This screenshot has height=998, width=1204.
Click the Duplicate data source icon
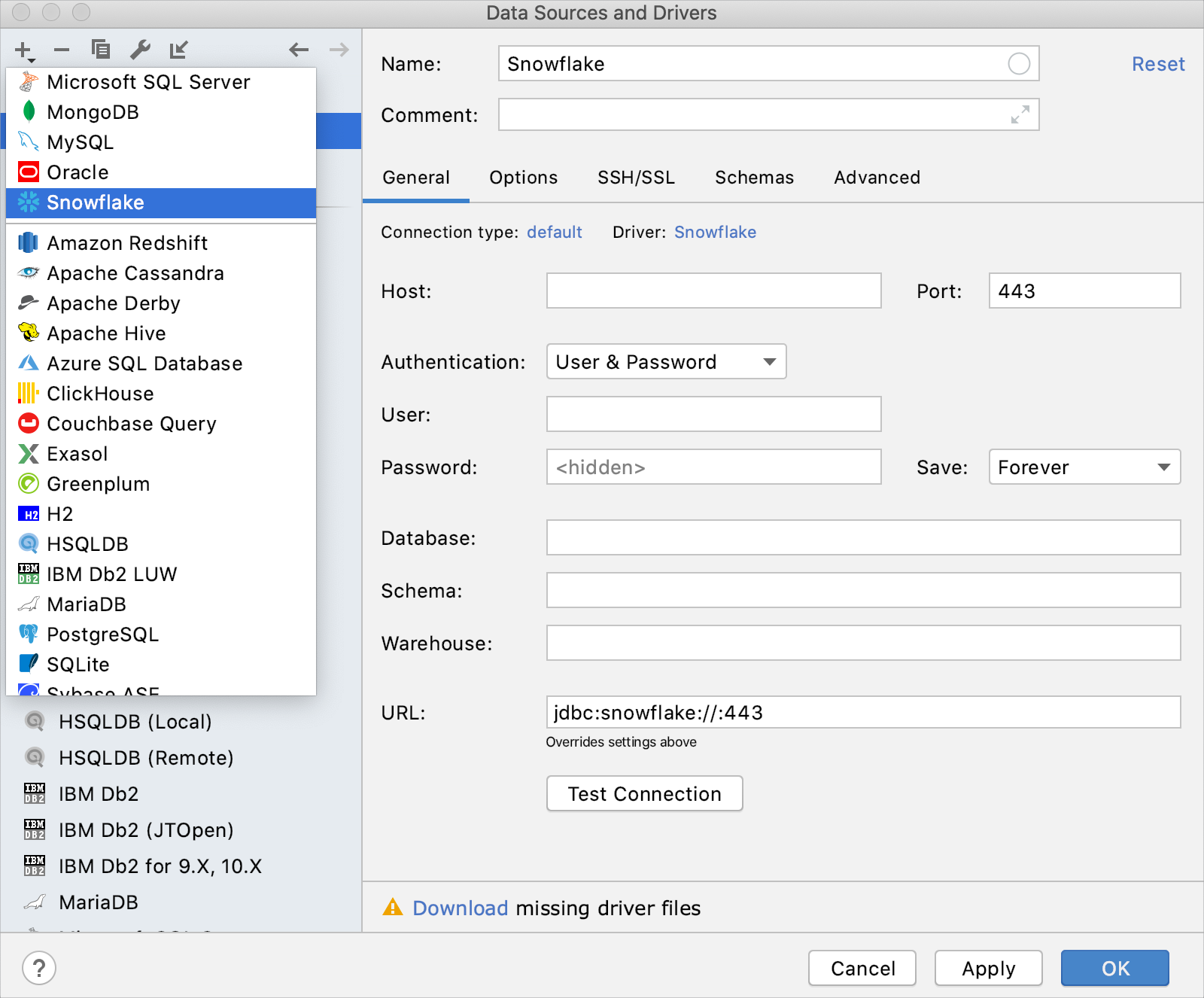click(x=100, y=50)
